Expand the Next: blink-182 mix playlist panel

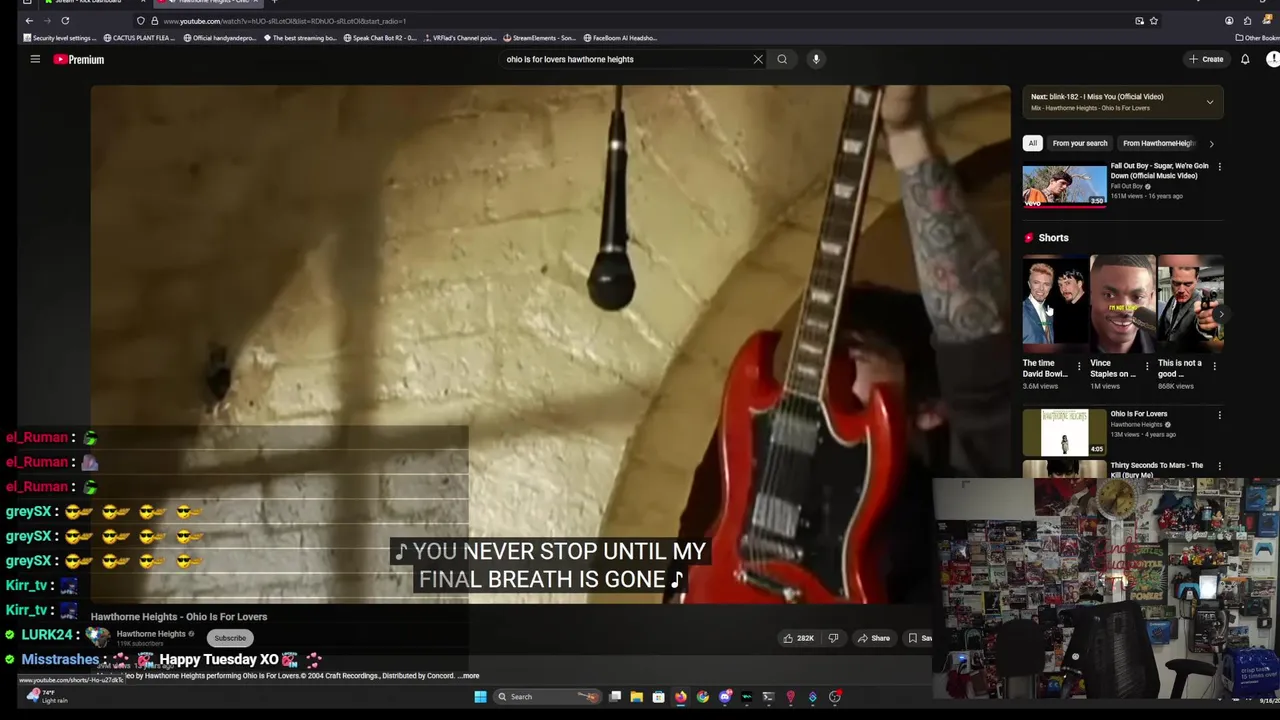1210,102
